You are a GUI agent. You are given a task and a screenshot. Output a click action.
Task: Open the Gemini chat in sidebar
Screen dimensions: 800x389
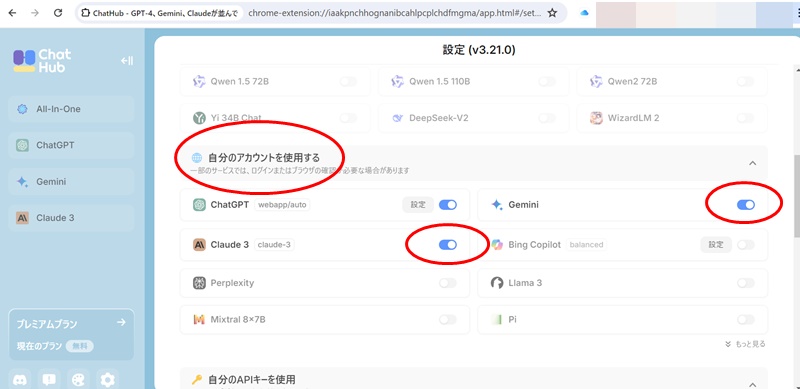pos(71,182)
